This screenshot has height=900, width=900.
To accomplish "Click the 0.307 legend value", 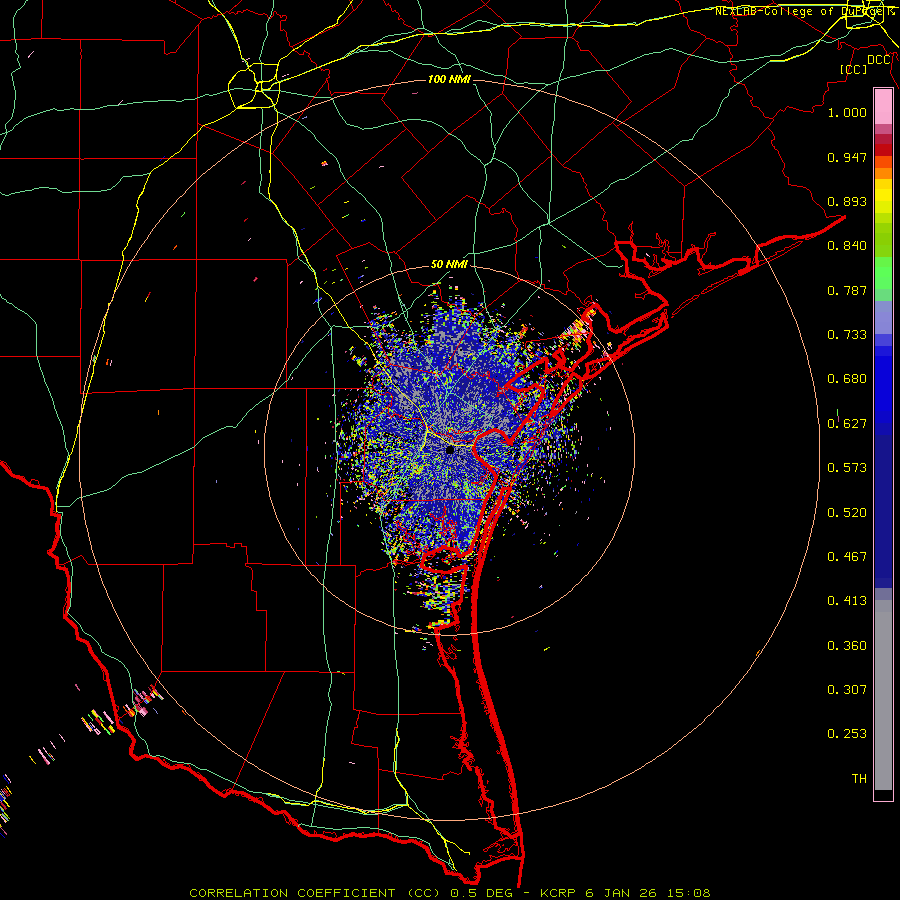I will [x=847, y=690].
